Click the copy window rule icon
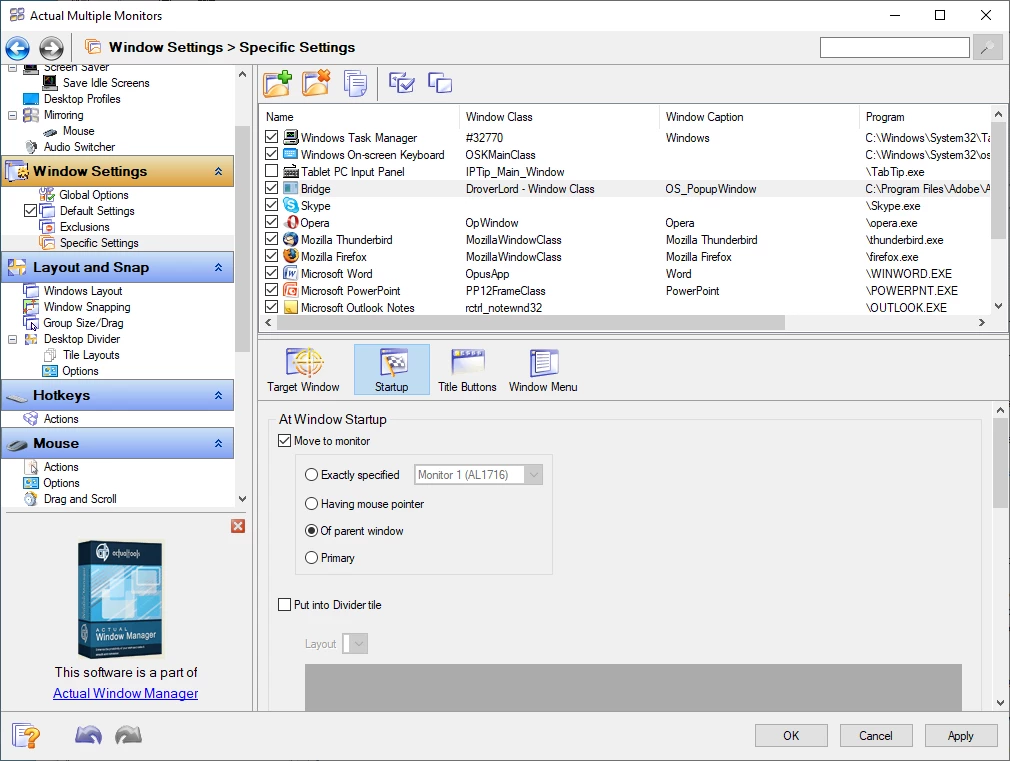This screenshot has height=761, width=1010. coord(355,83)
